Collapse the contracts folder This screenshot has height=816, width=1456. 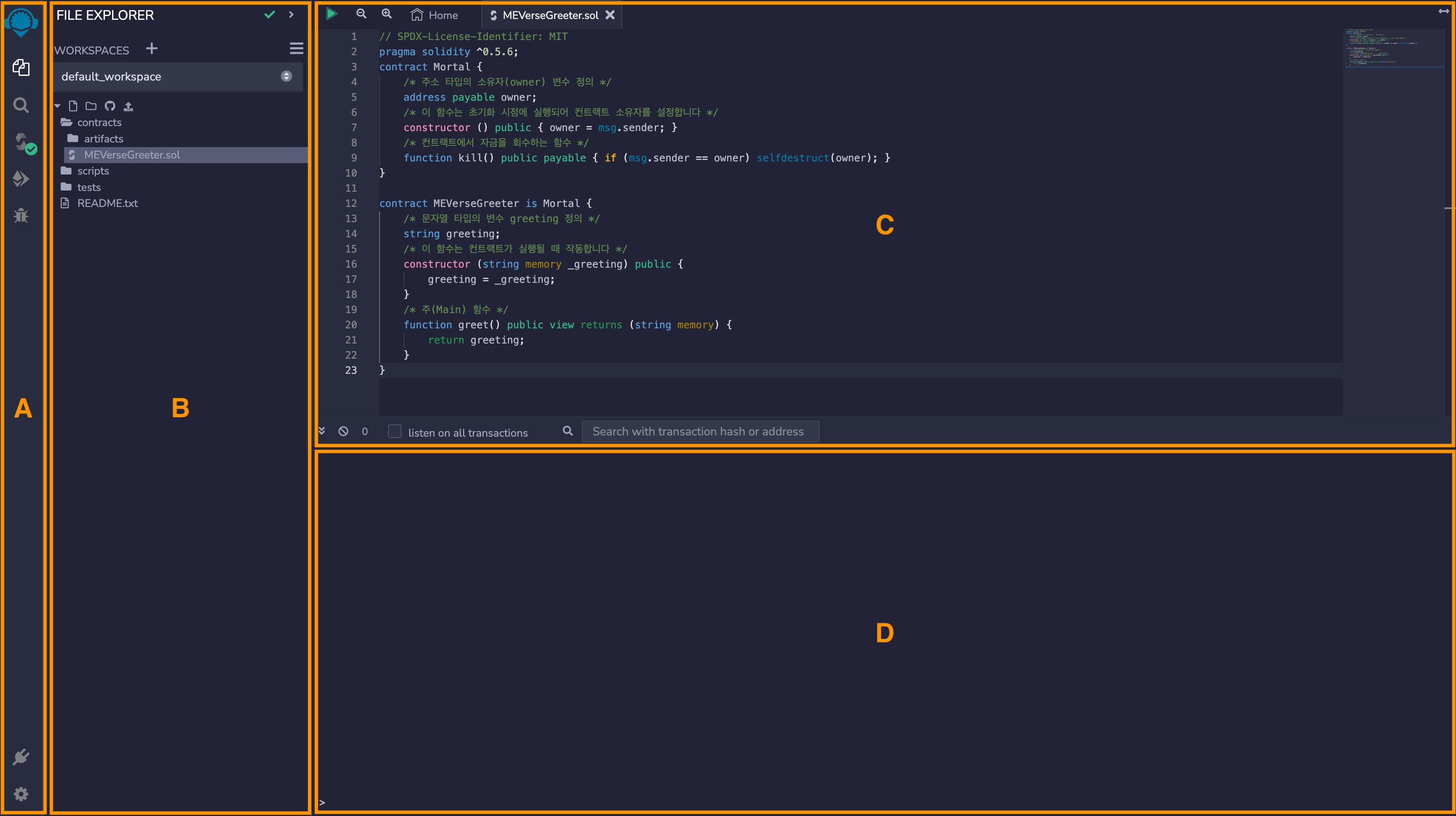pyautogui.click(x=99, y=122)
